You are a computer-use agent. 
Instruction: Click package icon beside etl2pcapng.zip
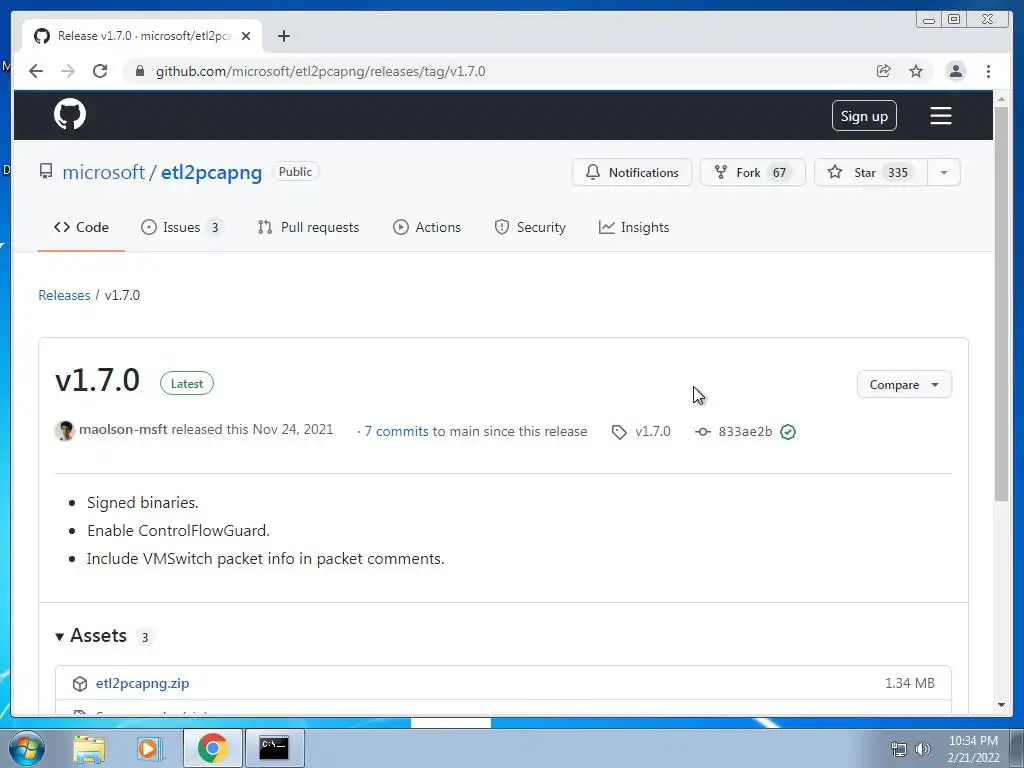(80, 684)
